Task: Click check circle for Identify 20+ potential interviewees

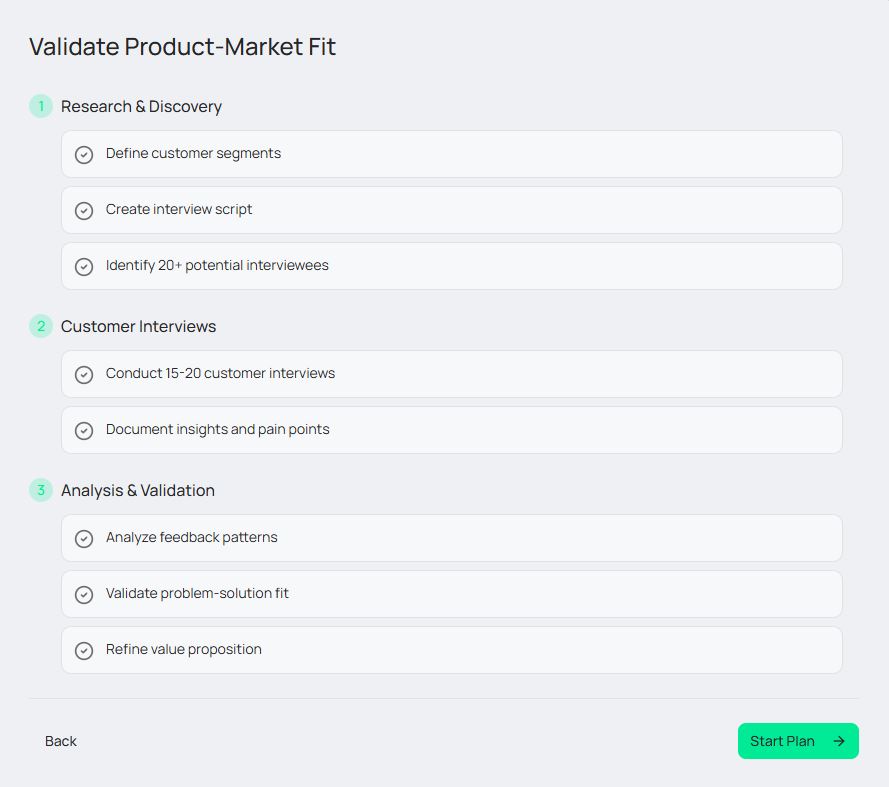Action: pos(84,267)
